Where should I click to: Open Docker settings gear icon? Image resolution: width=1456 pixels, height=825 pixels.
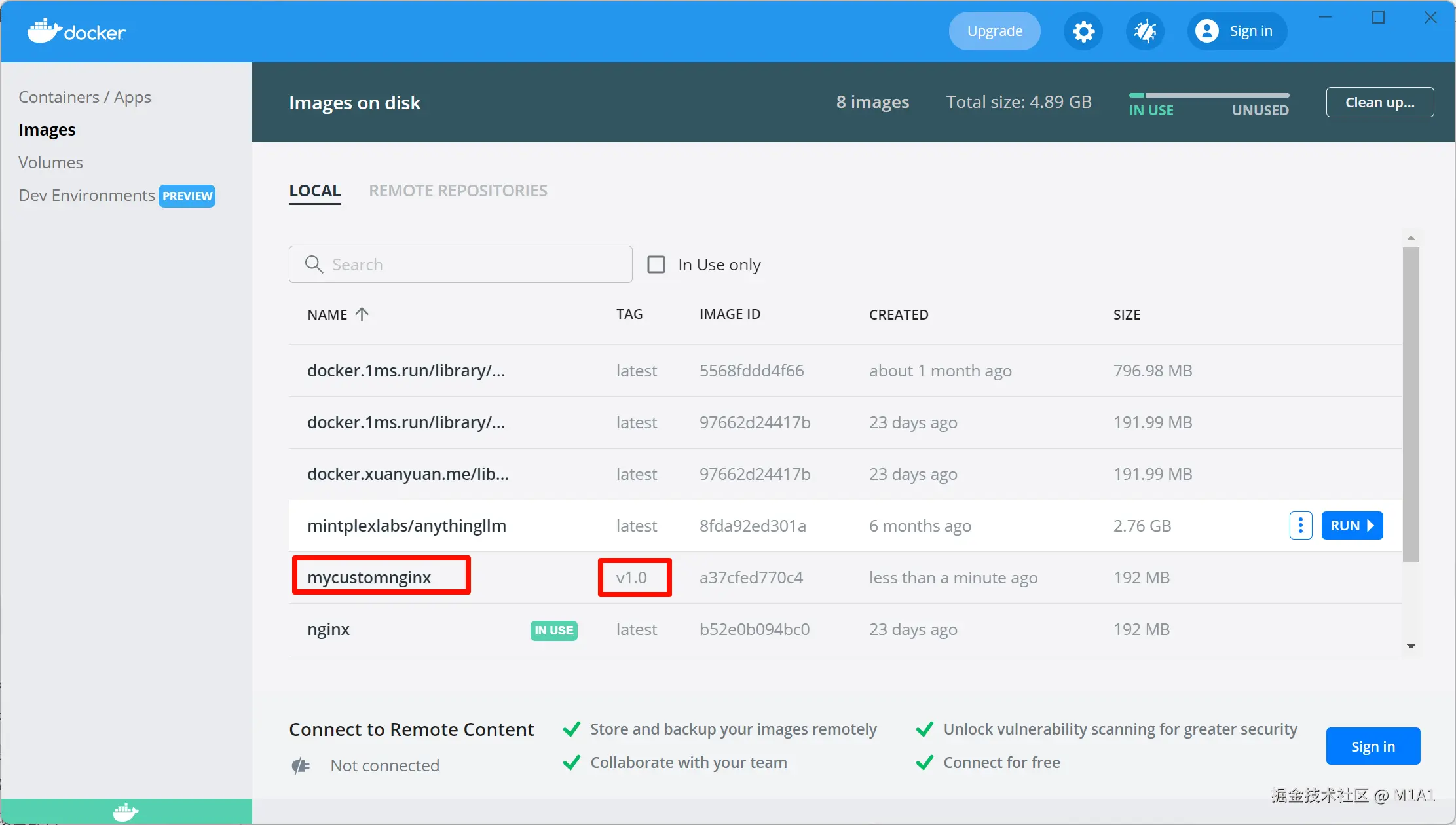point(1083,31)
